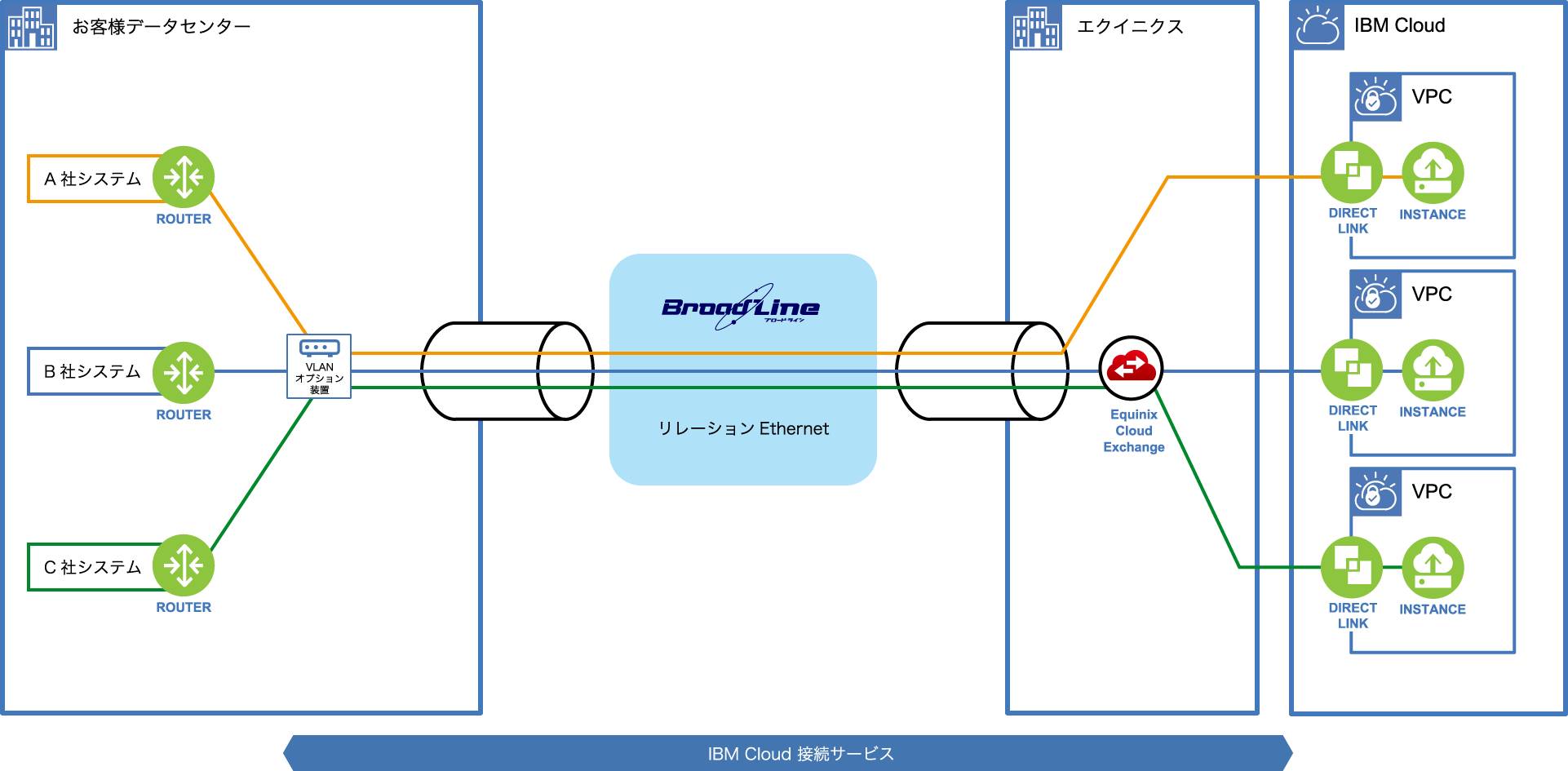Viewport: 1568px width, 771px height.
Task: Select the Direct Link icon on orange line
Action: coord(1352,173)
